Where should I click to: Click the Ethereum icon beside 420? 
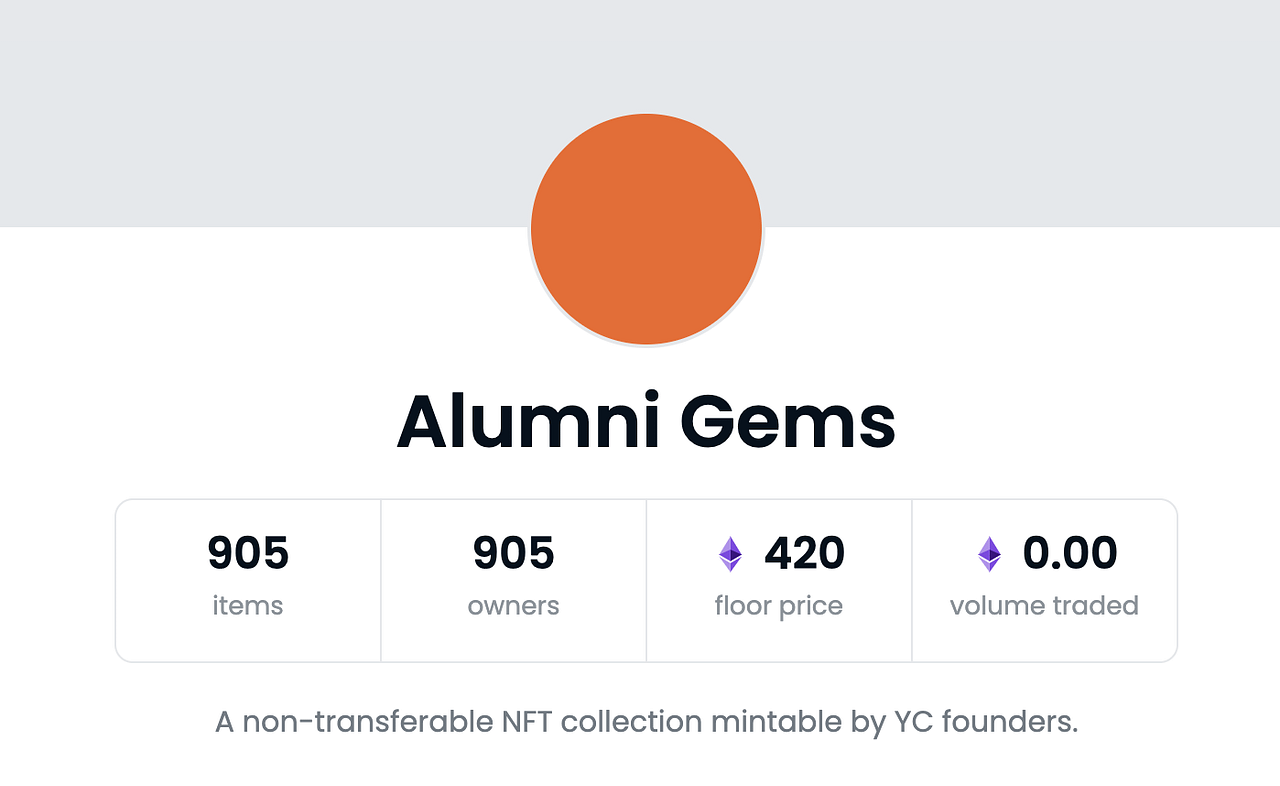(731, 554)
